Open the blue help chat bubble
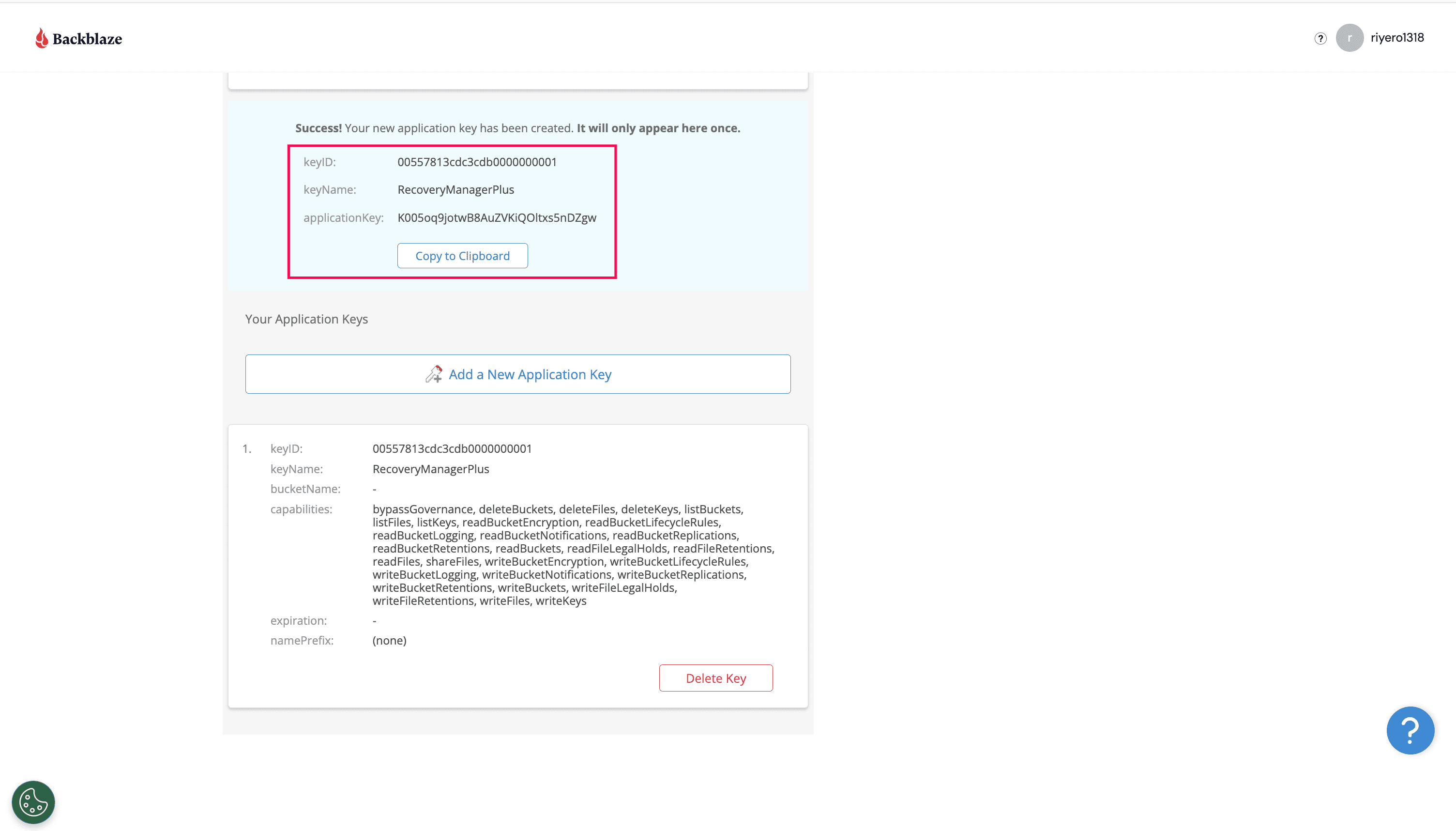Image resolution: width=1456 pixels, height=831 pixels. (x=1410, y=730)
